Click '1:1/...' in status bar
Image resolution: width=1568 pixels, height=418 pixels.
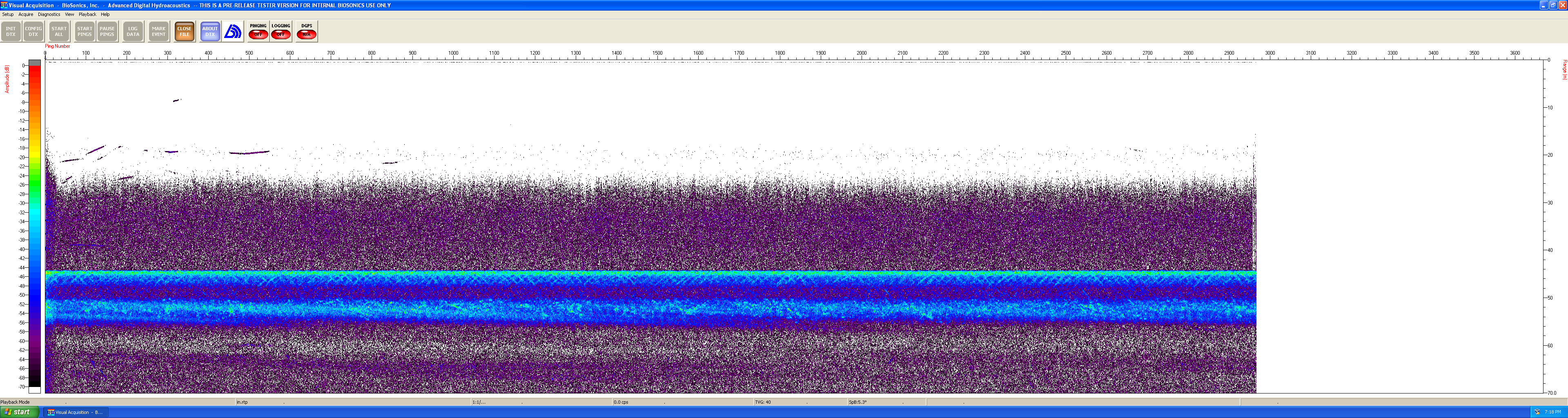pyautogui.click(x=479, y=402)
